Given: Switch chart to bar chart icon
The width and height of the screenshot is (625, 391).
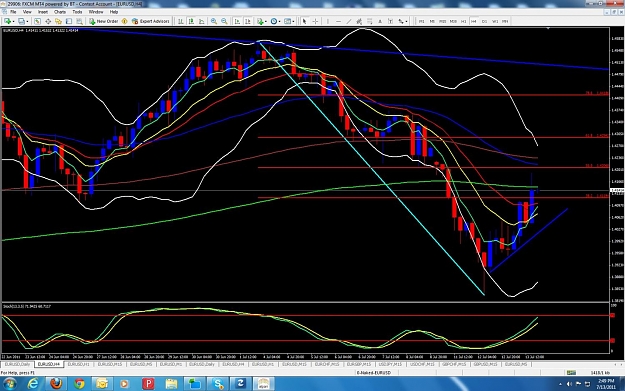Looking at the screenshot, I should (181, 21).
